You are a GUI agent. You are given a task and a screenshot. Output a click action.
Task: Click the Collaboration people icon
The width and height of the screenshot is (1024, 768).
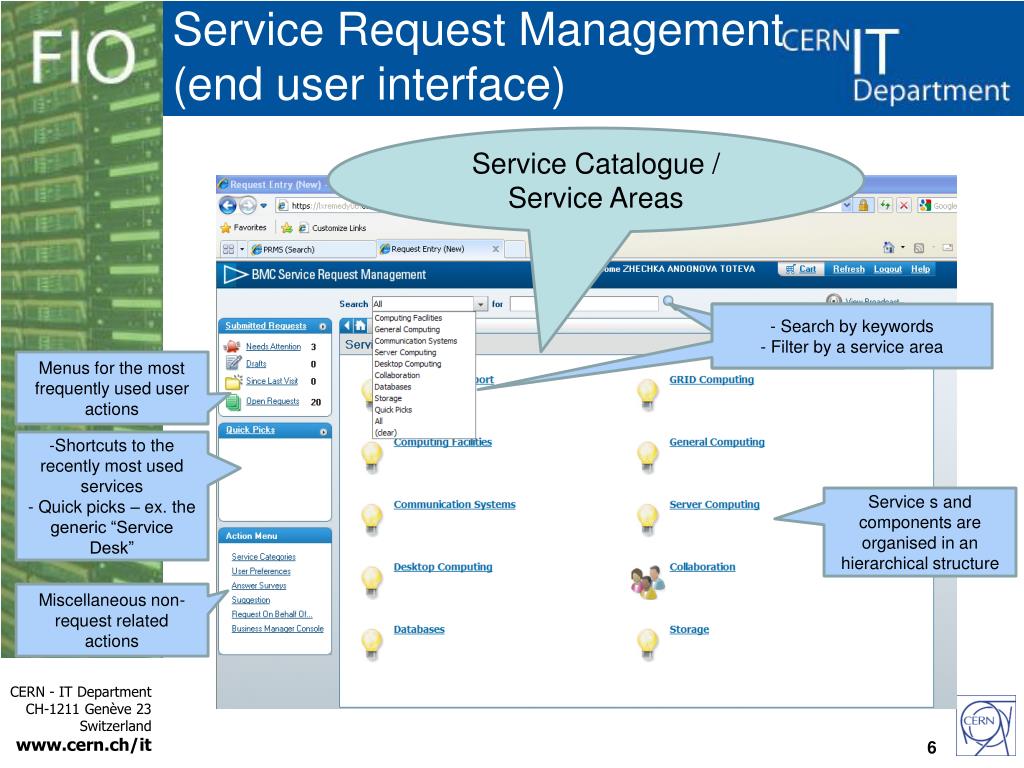[x=647, y=582]
